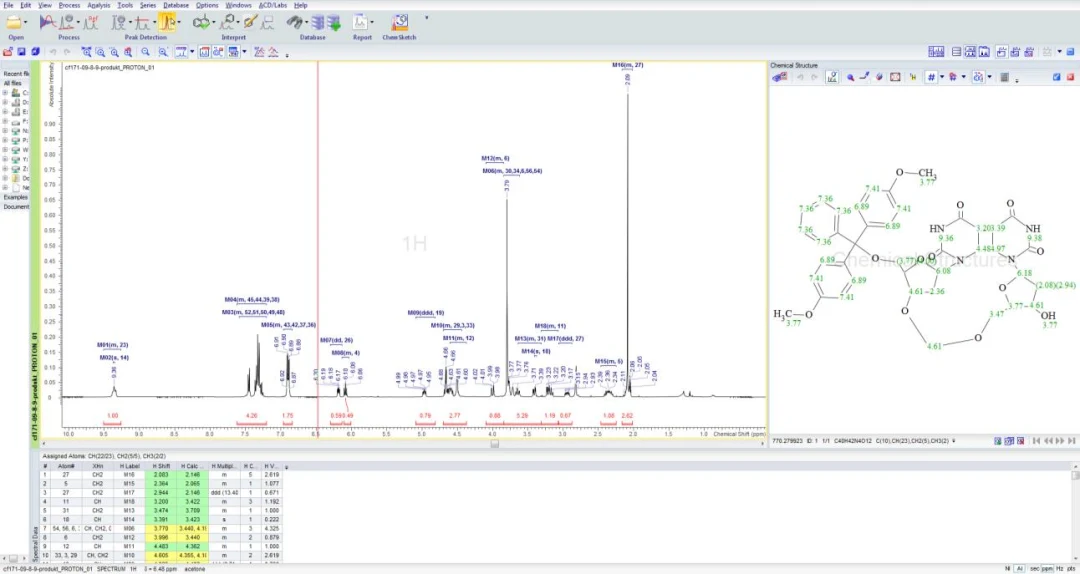1080x574 pixels.
Task: Select H Shift cell 2.083
Action: pyautogui.click(x=160, y=475)
